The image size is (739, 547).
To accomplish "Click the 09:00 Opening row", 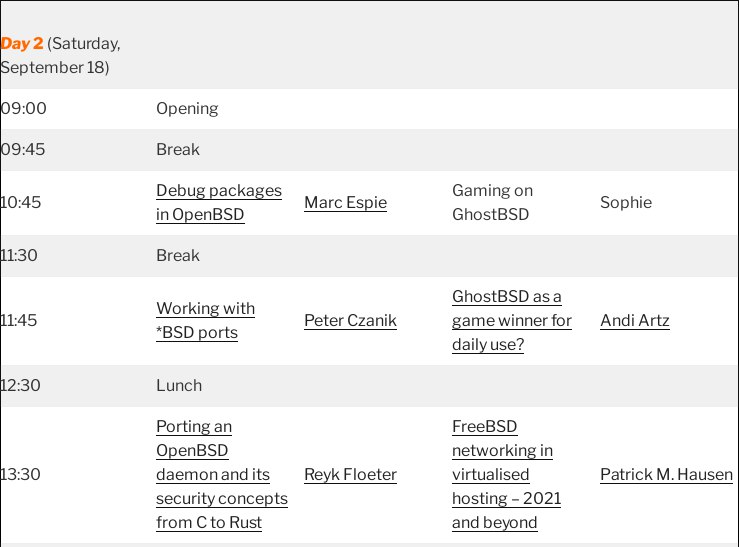I will pyautogui.click(x=370, y=109).
